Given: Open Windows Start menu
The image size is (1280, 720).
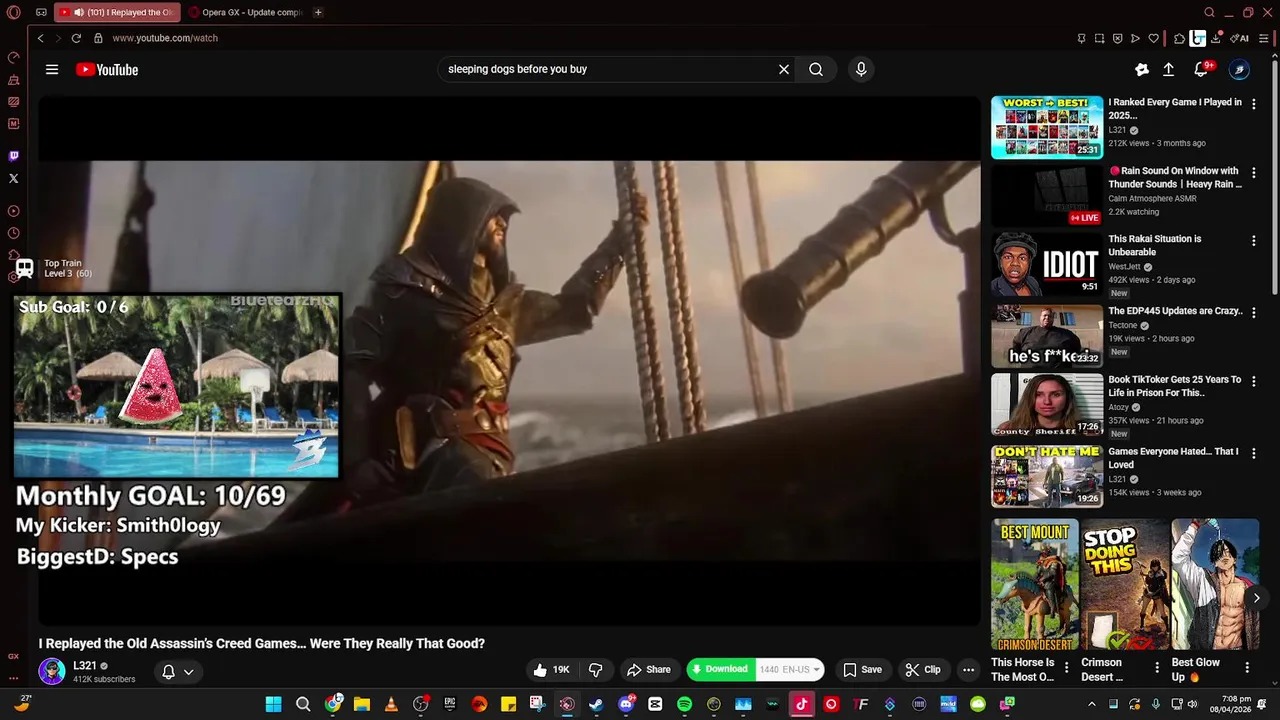Looking at the screenshot, I should [273, 705].
